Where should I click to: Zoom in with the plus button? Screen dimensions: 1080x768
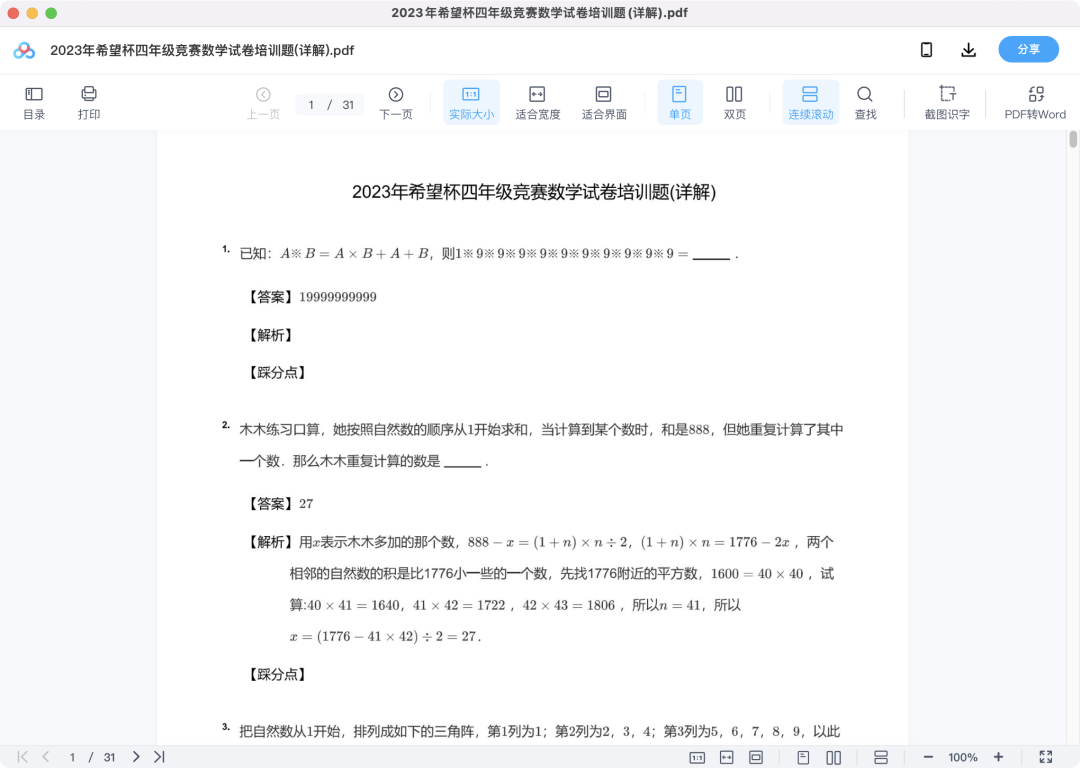click(998, 757)
